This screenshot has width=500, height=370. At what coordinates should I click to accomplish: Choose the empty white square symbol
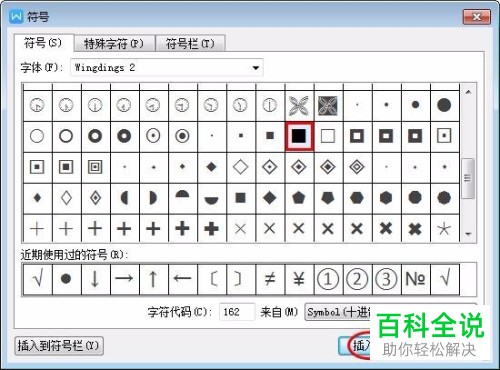(x=328, y=136)
